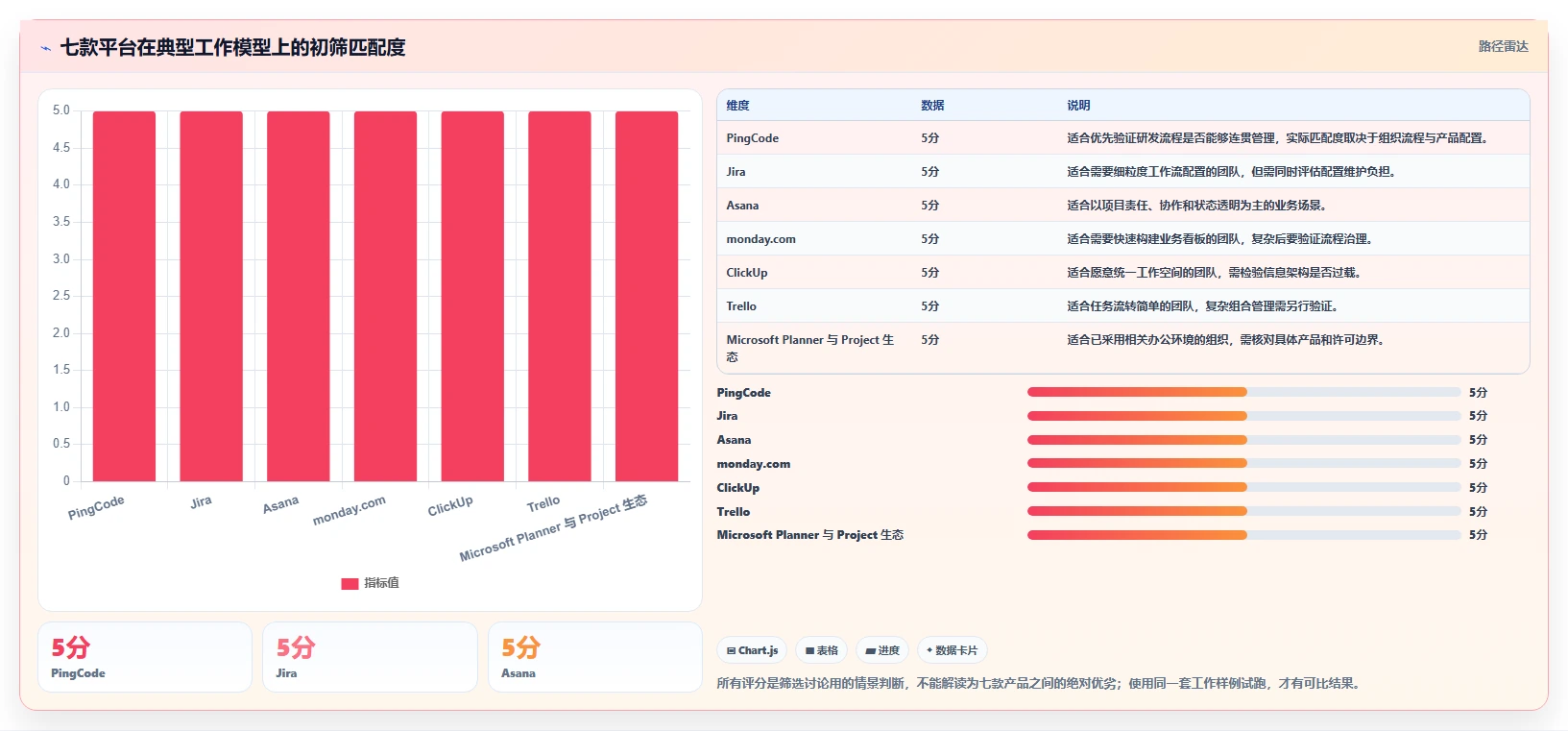Viewport: 1568px width, 731px height.
Task: Click the Trello label in progress list
Action: [733, 512]
